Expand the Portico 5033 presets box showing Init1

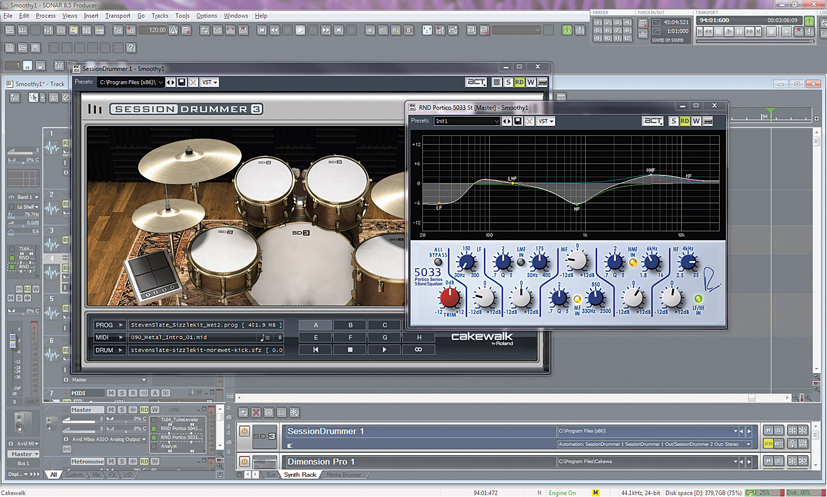click(x=467, y=121)
